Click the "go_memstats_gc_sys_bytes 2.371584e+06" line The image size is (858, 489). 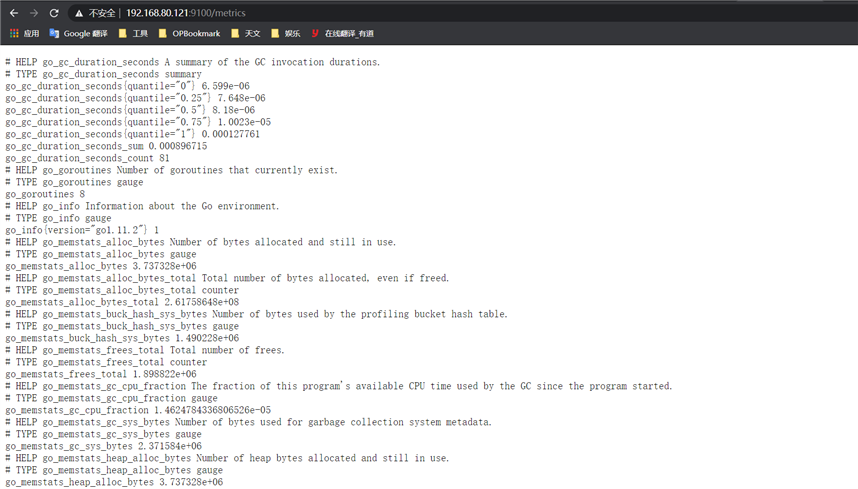point(103,447)
